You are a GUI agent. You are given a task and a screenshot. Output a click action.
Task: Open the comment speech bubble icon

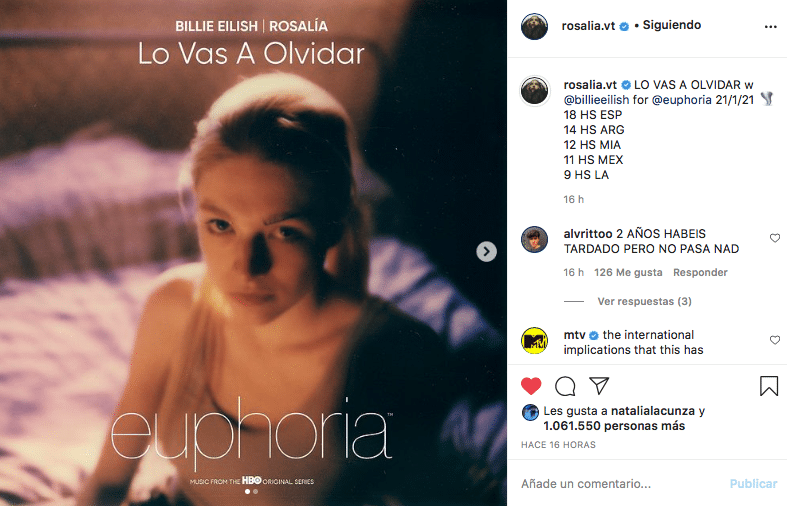pos(565,386)
